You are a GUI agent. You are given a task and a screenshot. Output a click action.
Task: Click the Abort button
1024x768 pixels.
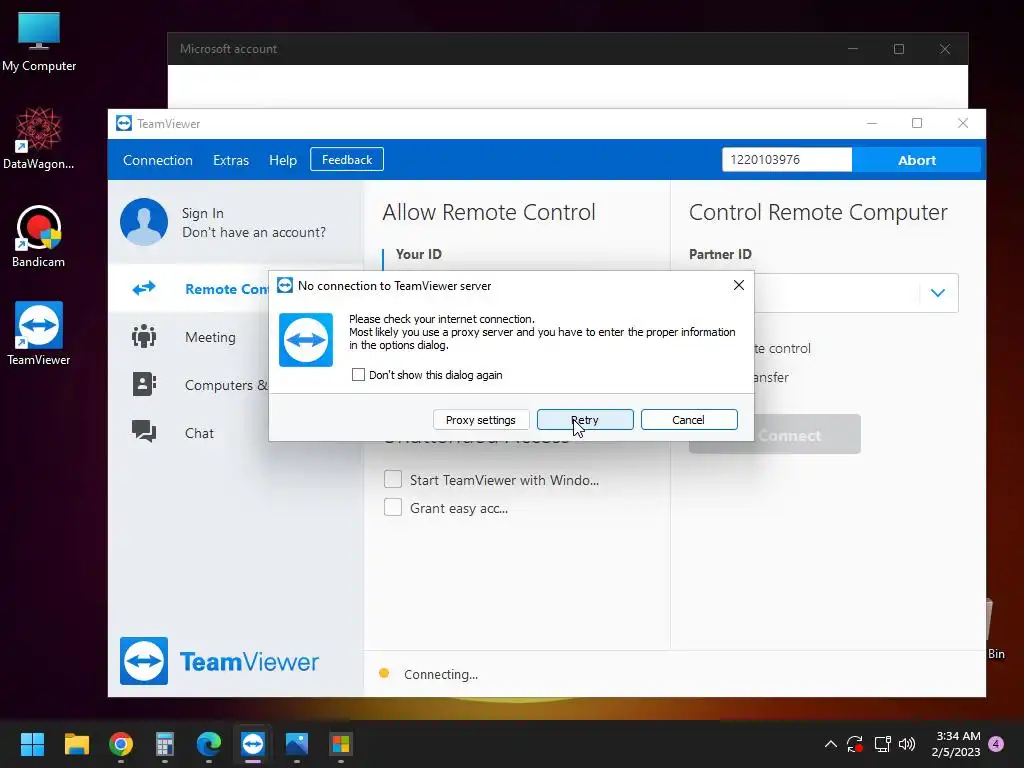(917, 160)
